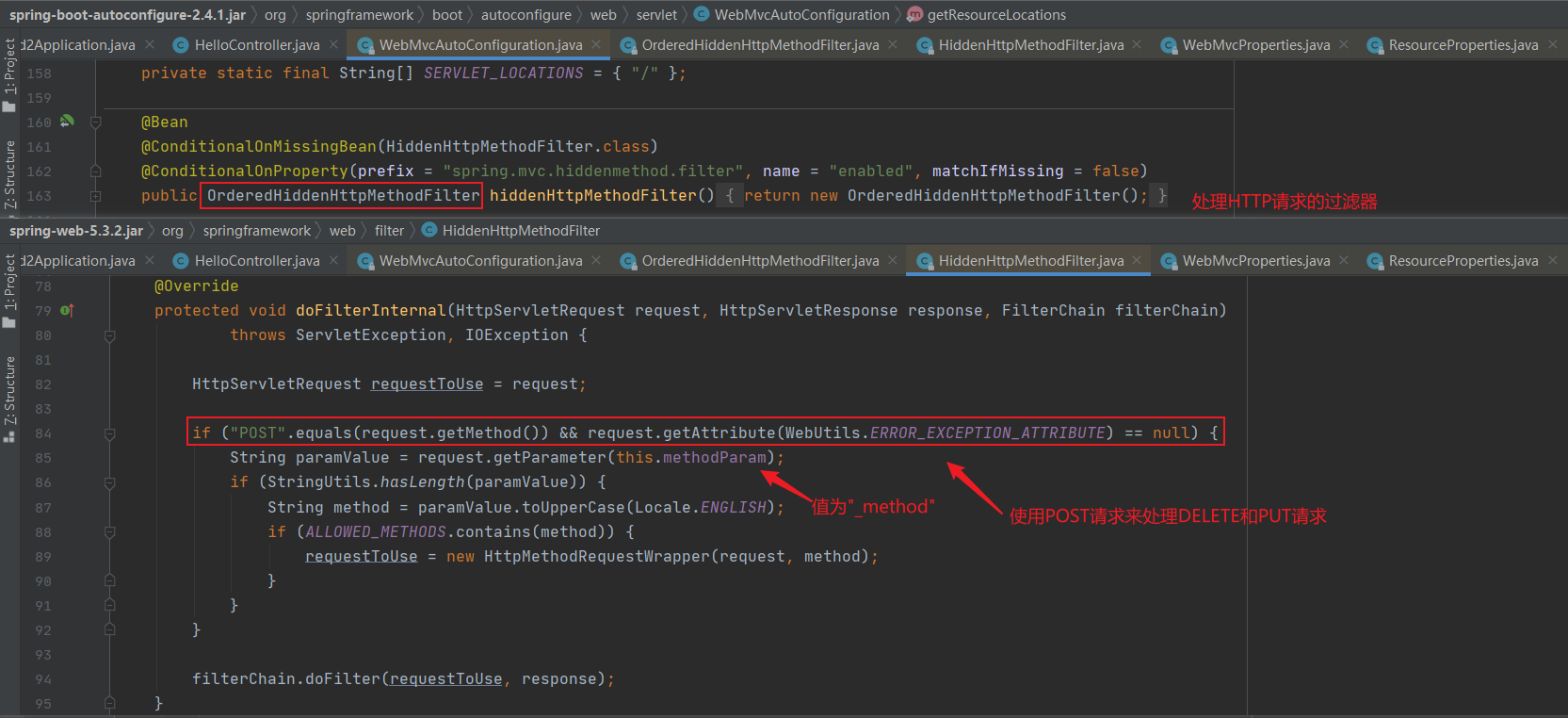The height and width of the screenshot is (718, 1568).
Task: Close WebMvcProperties.java tab in the lower editor
Action: click(1344, 260)
